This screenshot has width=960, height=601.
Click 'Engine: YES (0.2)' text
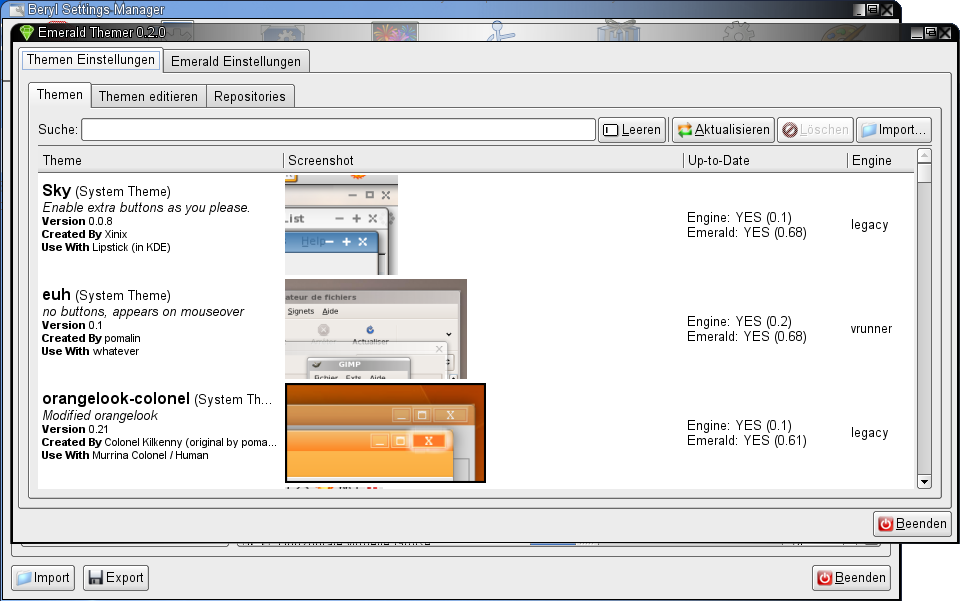pyautogui.click(x=739, y=321)
